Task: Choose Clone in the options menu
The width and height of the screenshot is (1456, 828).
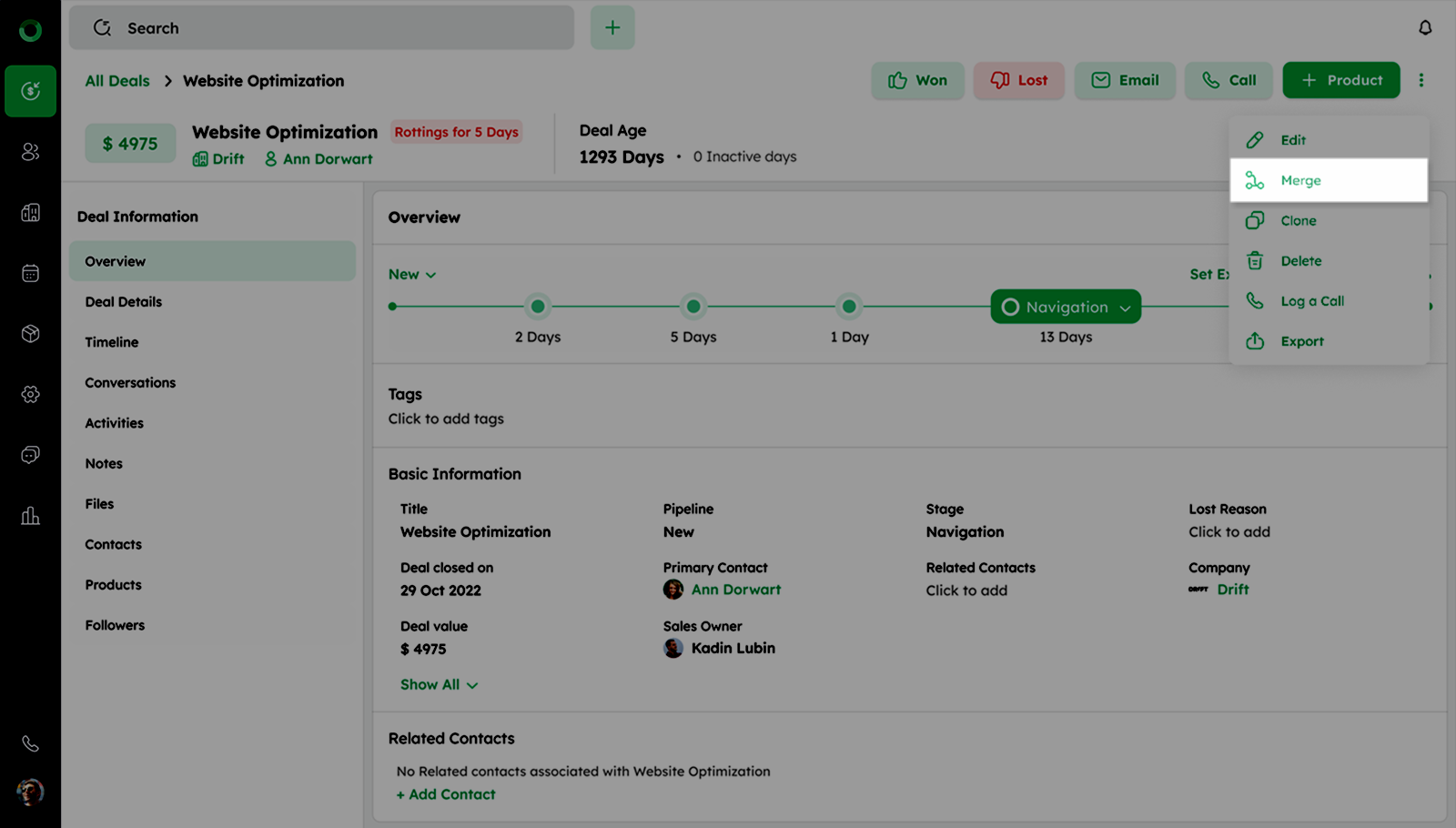Action: pos(1298,221)
